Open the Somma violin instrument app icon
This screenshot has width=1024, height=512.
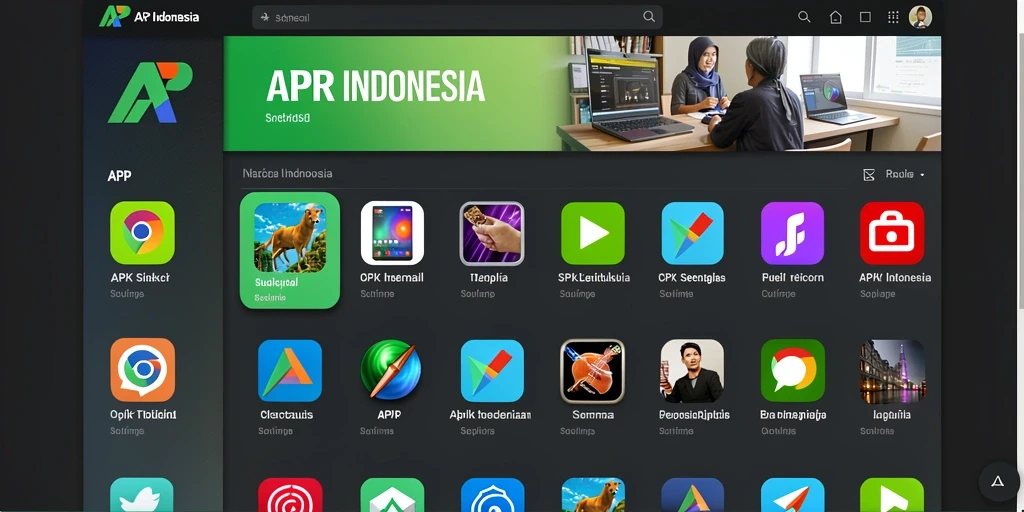(592, 370)
